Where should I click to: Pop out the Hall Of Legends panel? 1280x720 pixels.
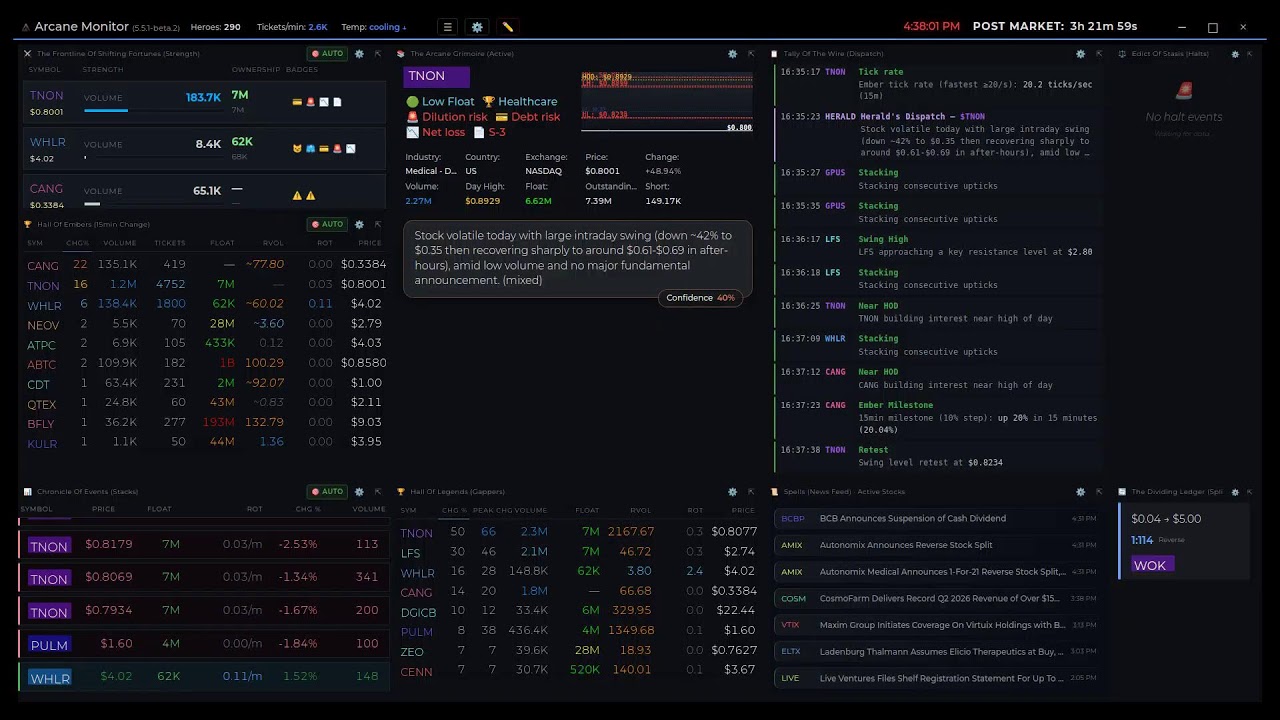click(x=751, y=492)
